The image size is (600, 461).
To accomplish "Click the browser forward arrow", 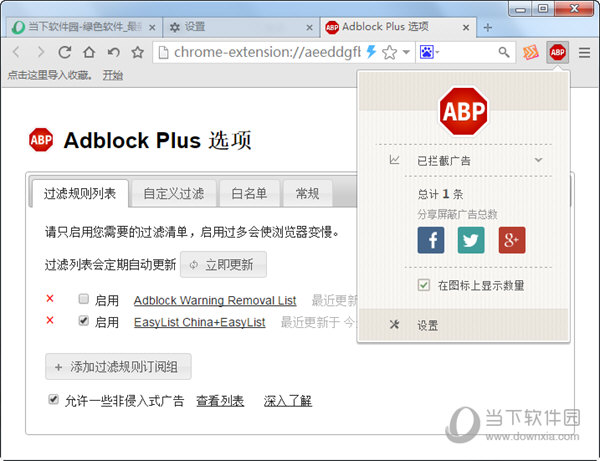I will [40, 52].
